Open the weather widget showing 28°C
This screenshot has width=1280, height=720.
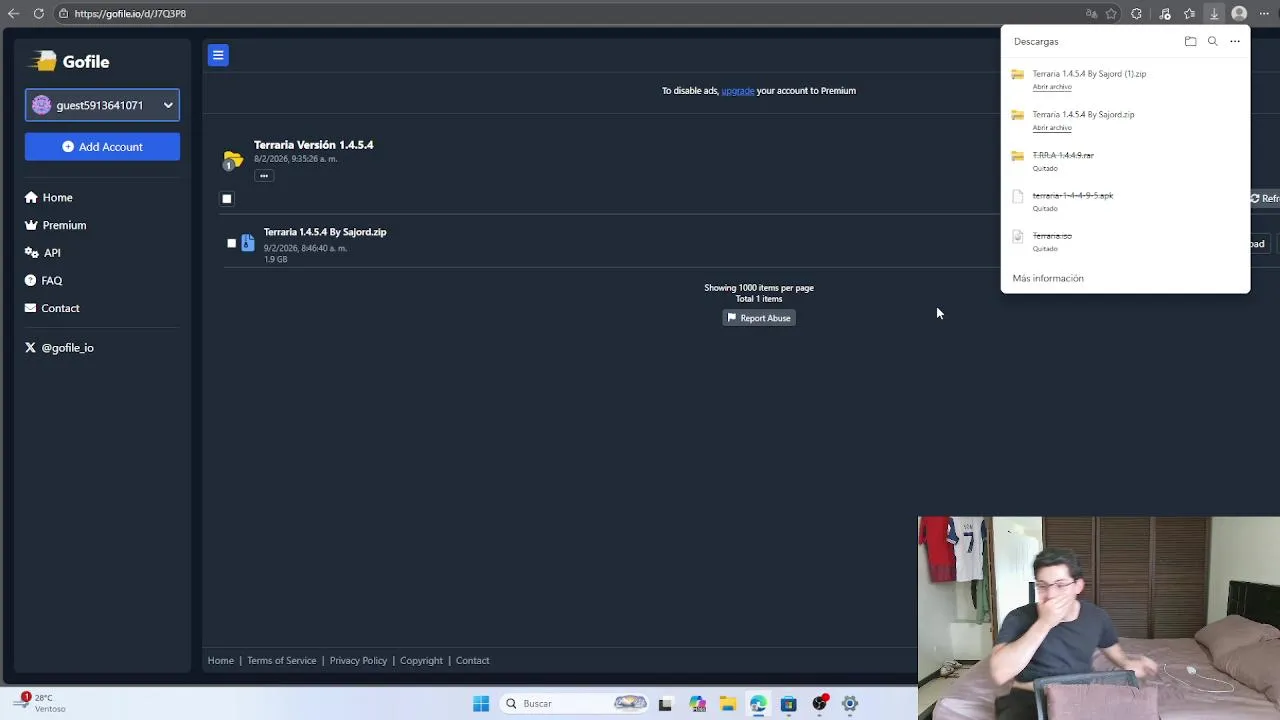point(42,703)
